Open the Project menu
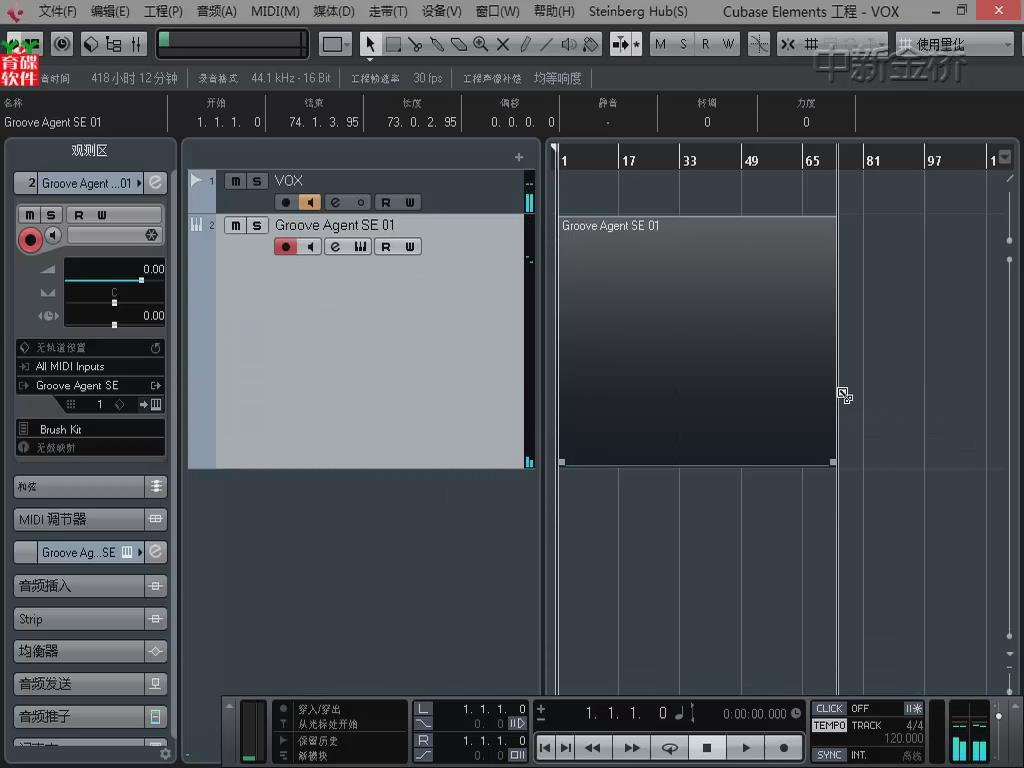 pos(163,11)
